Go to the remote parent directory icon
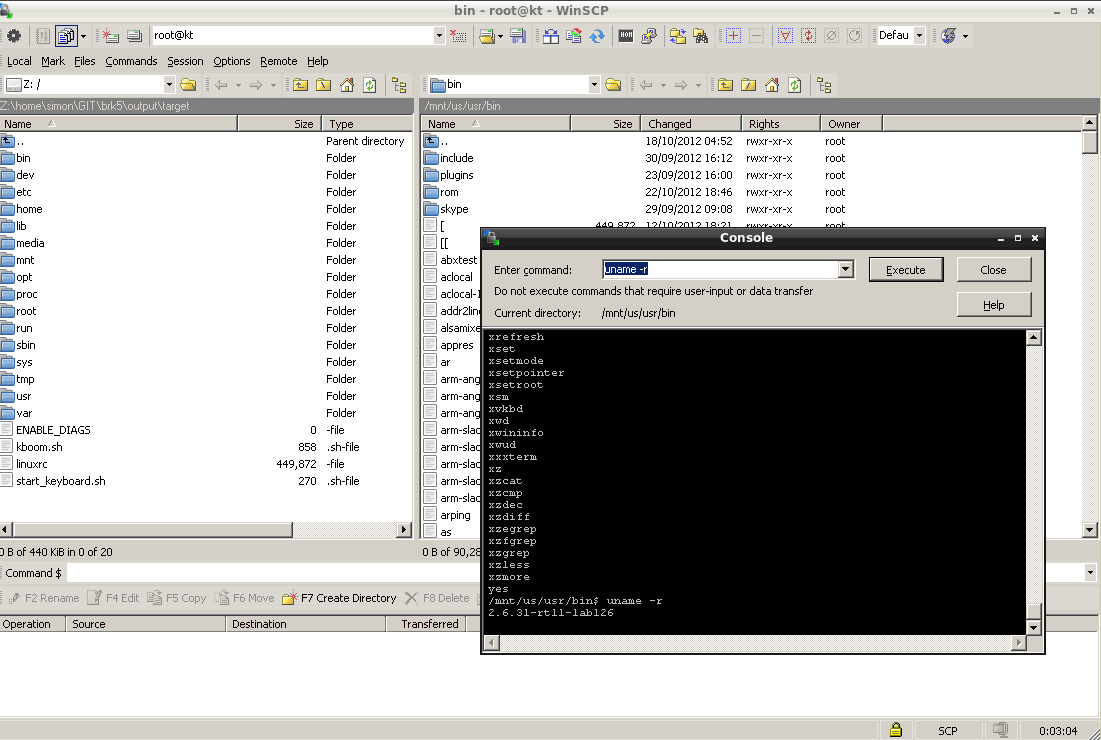 tap(725, 85)
